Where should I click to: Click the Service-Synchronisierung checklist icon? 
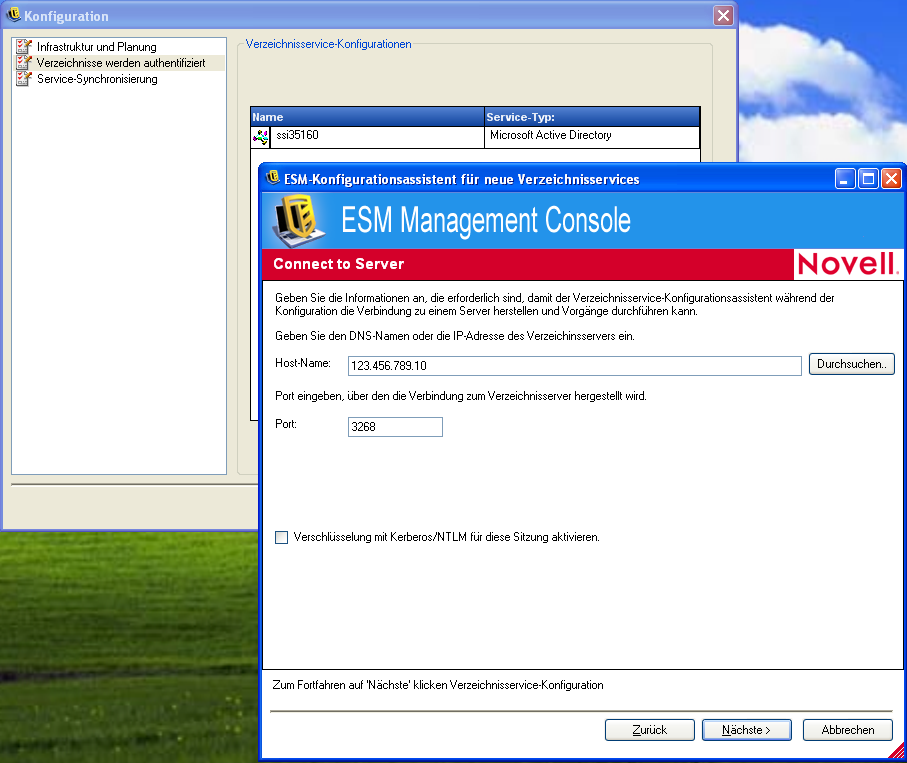pos(24,79)
